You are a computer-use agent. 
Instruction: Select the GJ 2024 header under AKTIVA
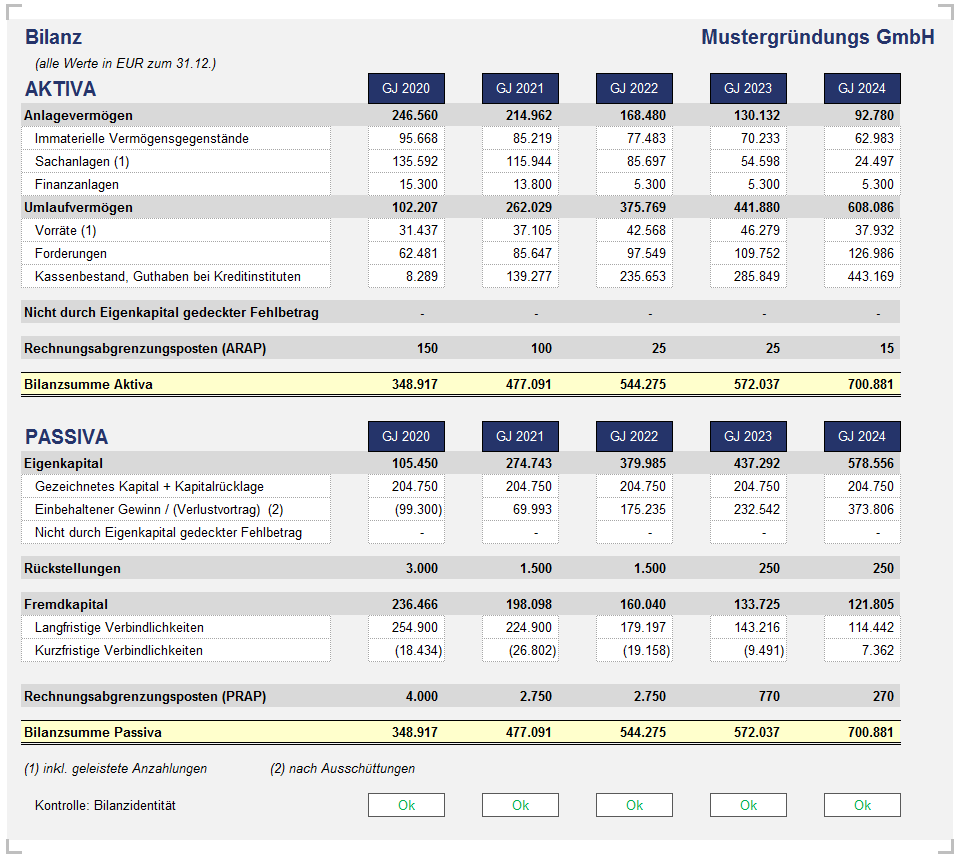(x=862, y=88)
